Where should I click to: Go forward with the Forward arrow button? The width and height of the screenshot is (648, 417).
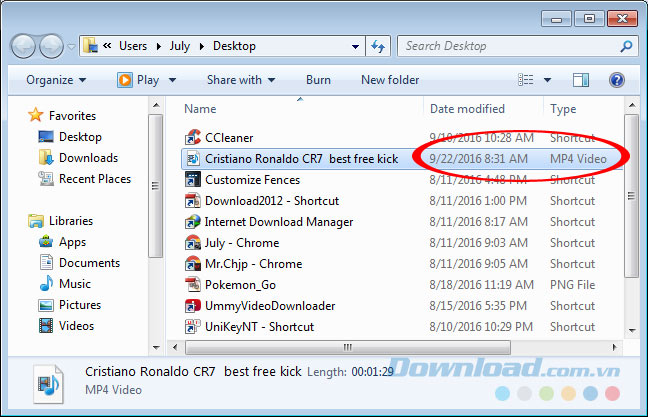[51, 46]
